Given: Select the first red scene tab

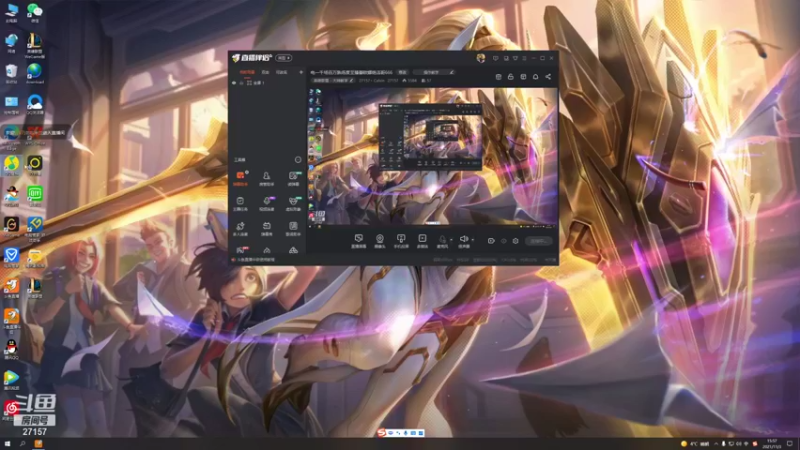Looking at the screenshot, I should 247,72.
